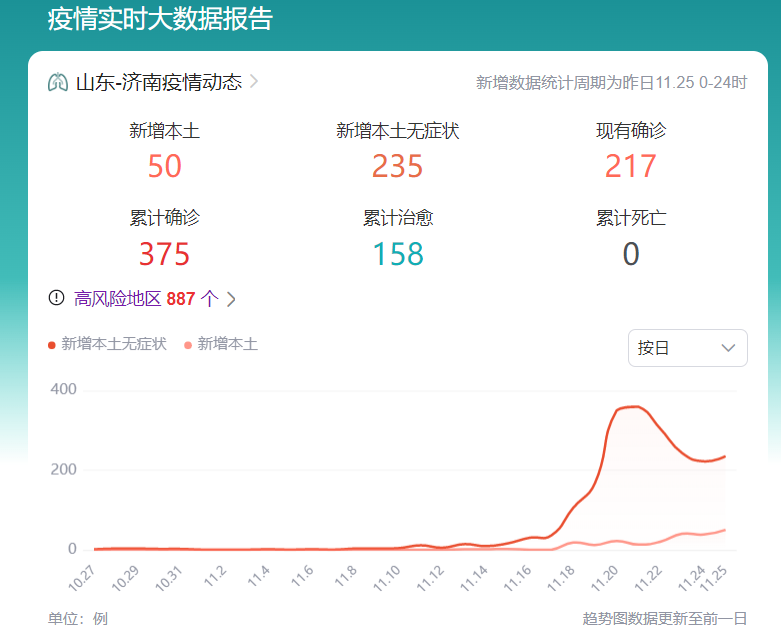Screen dimensions: 781x638
Task: Click the 新增本土无症状 count of 235
Action: pyautogui.click(x=398, y=166)
